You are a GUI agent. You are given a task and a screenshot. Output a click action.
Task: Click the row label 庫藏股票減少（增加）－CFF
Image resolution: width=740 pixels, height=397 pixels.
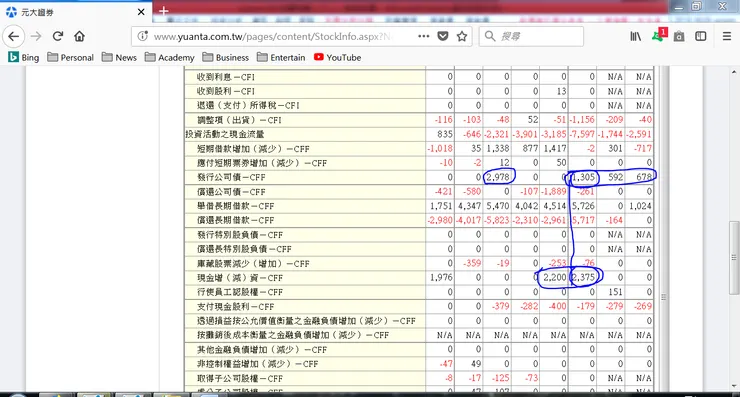(253, 264)
